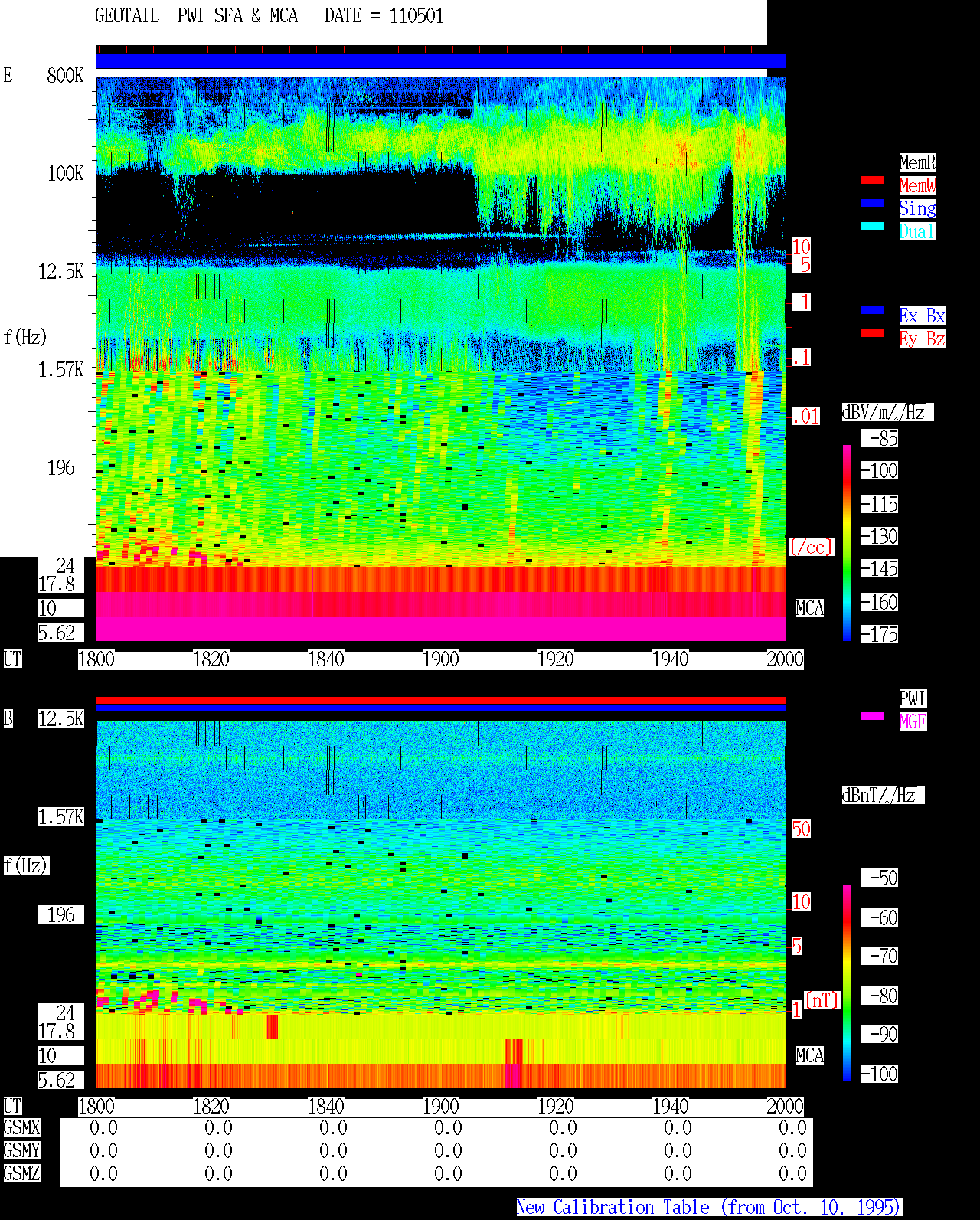Viewport: 980px width, 1220px height.
Task: Click the red [nT] axis label
Action: [x=822, y=1000]
